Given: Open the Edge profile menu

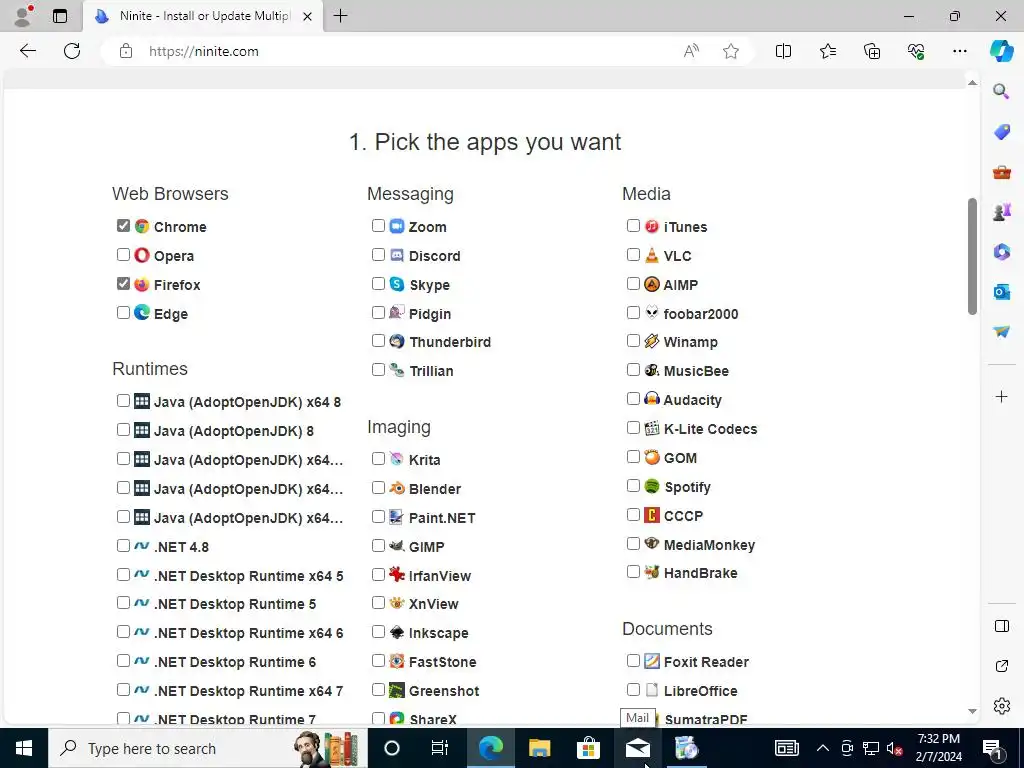Looking at the screenshot, I should 24,16.
